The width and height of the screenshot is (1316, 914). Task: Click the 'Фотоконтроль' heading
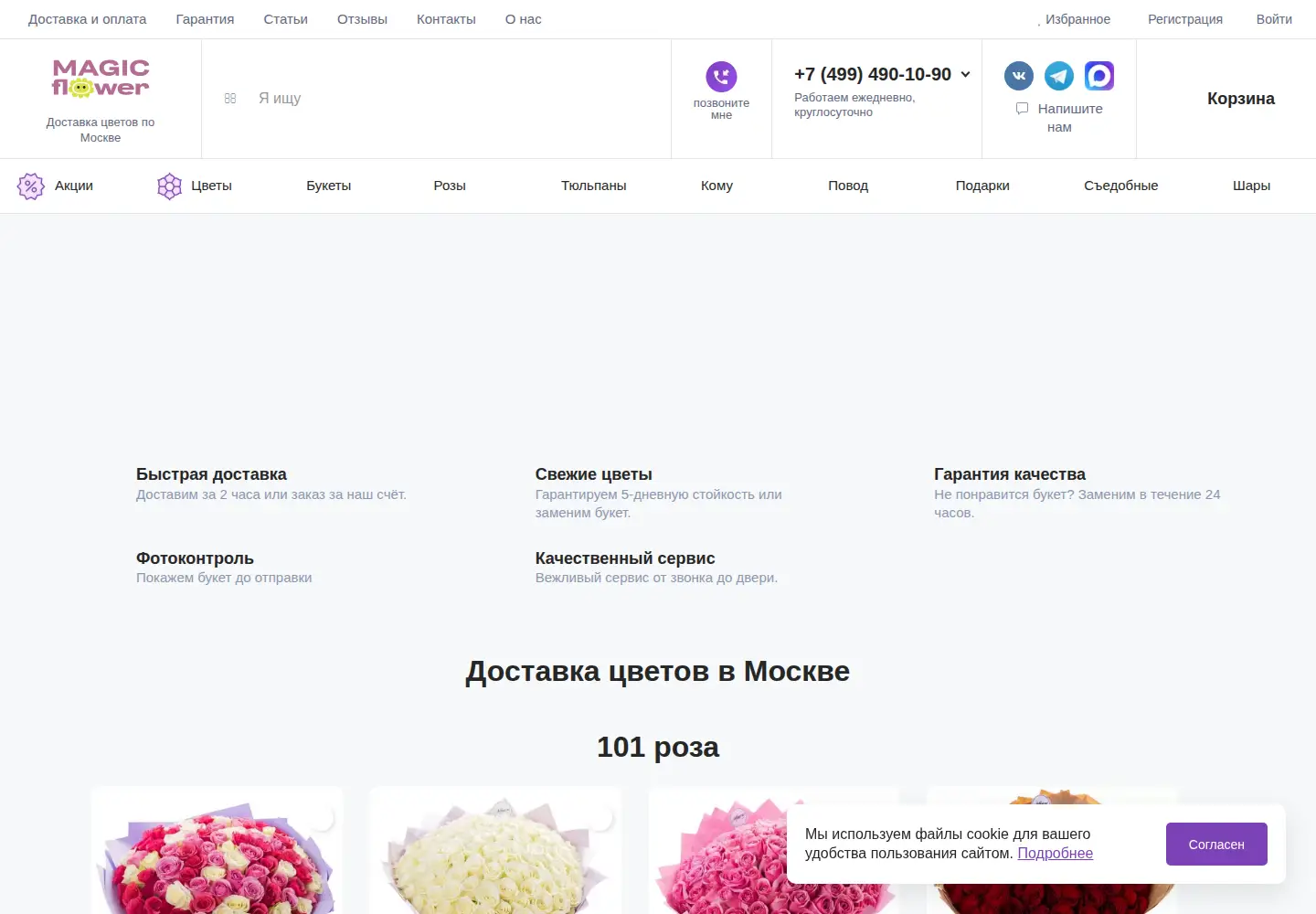tap(195, 558)
